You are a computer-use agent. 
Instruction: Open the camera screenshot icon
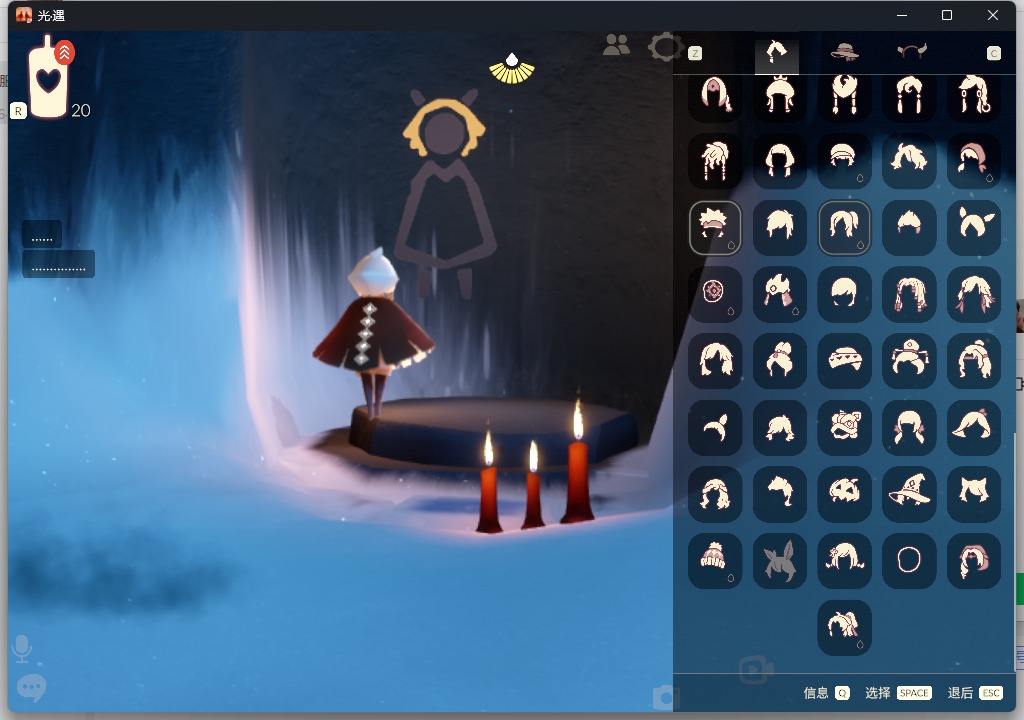[x=664, y=698]
